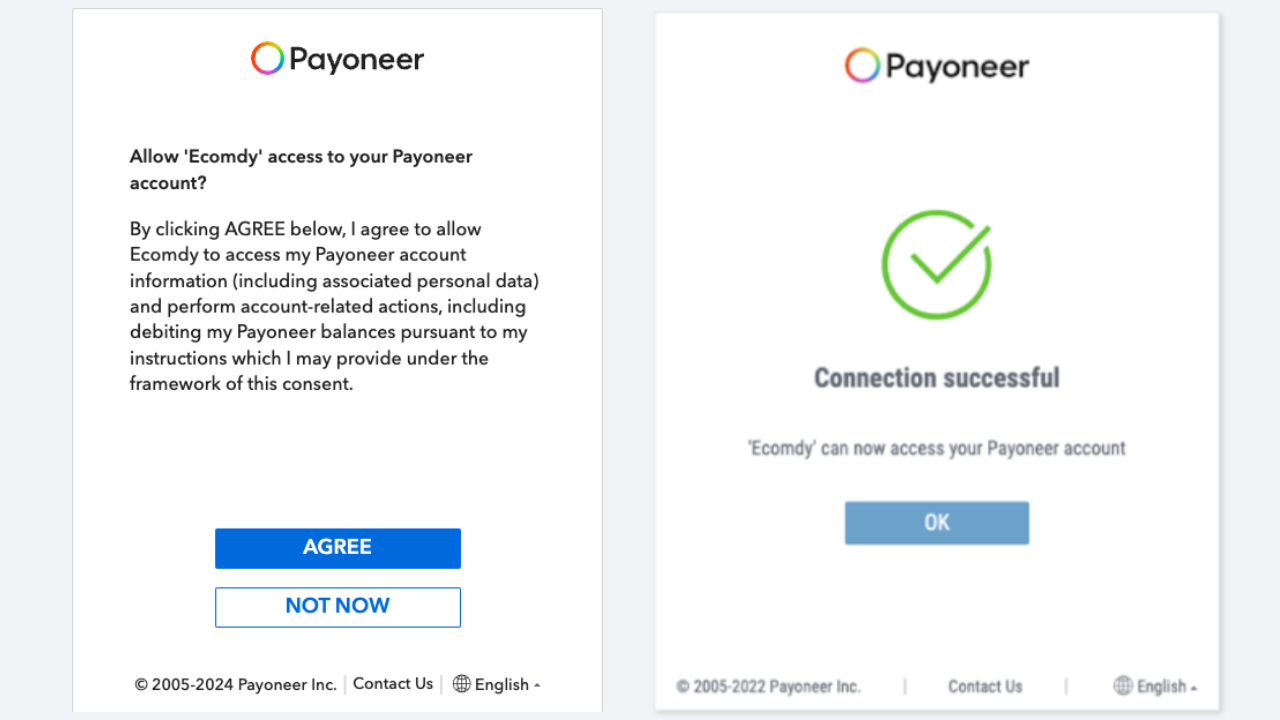Image resolution: width=1280 pixels, height=720 pixels.
Task: Click the globe icon next to English on left page
Action: (x=461, y=684)
